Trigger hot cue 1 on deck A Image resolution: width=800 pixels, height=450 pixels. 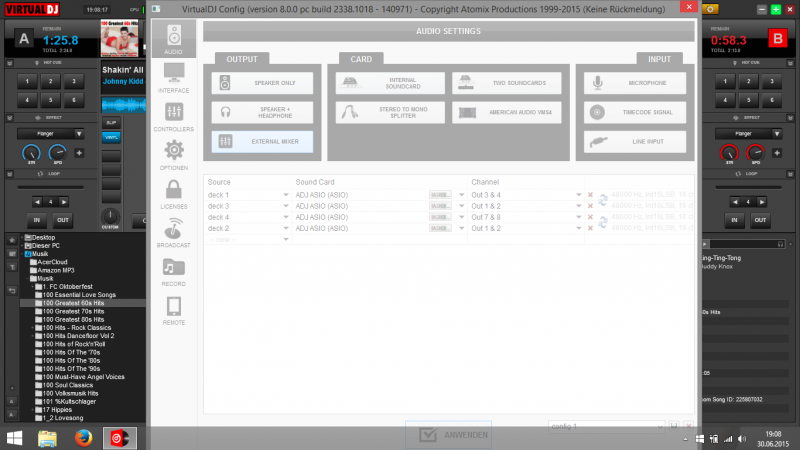coord(27,81)
